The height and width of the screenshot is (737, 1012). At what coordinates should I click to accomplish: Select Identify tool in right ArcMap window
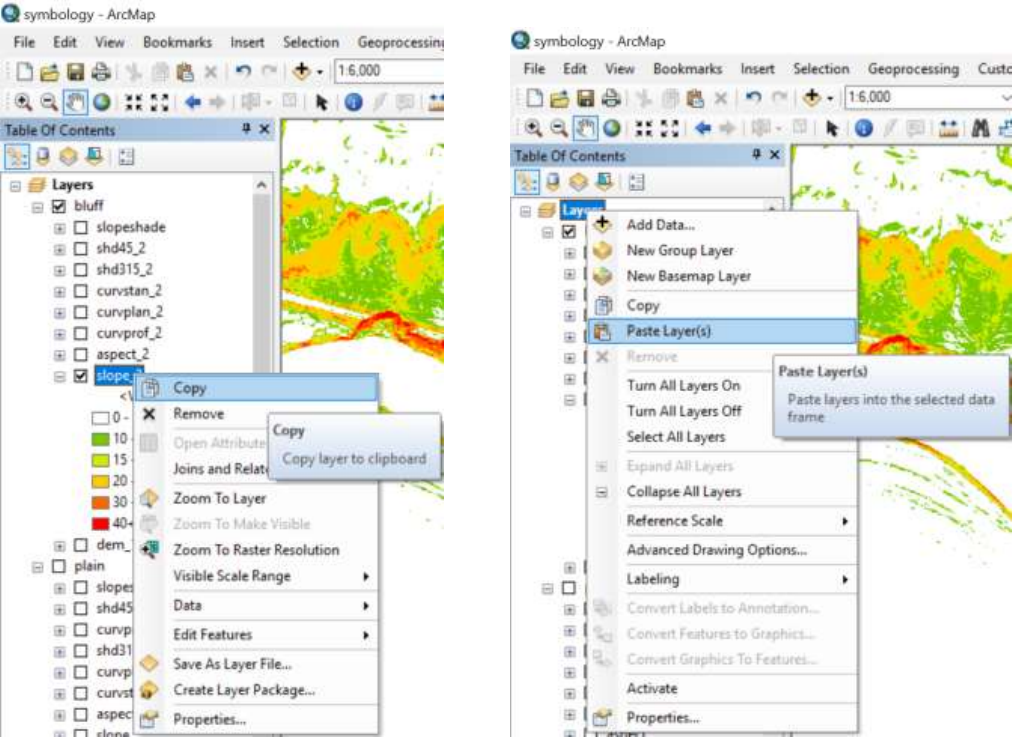point(864,128)
